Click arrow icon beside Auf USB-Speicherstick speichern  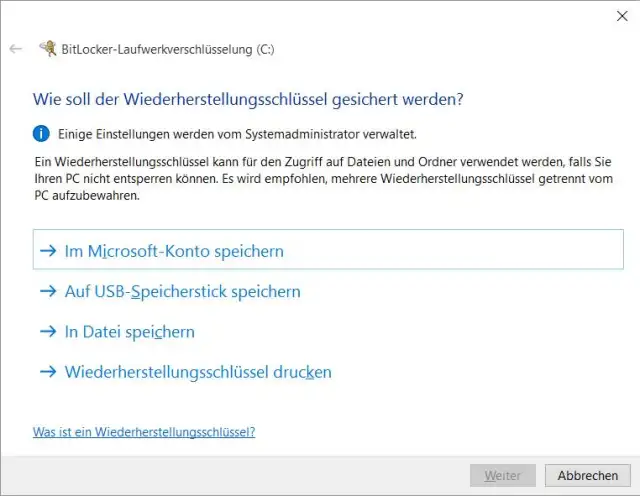click(48, 292)
